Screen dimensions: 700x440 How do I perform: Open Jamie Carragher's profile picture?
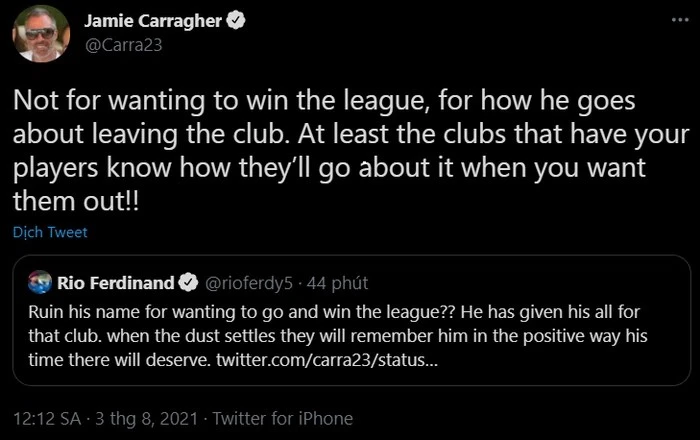(x=41, y=32)
